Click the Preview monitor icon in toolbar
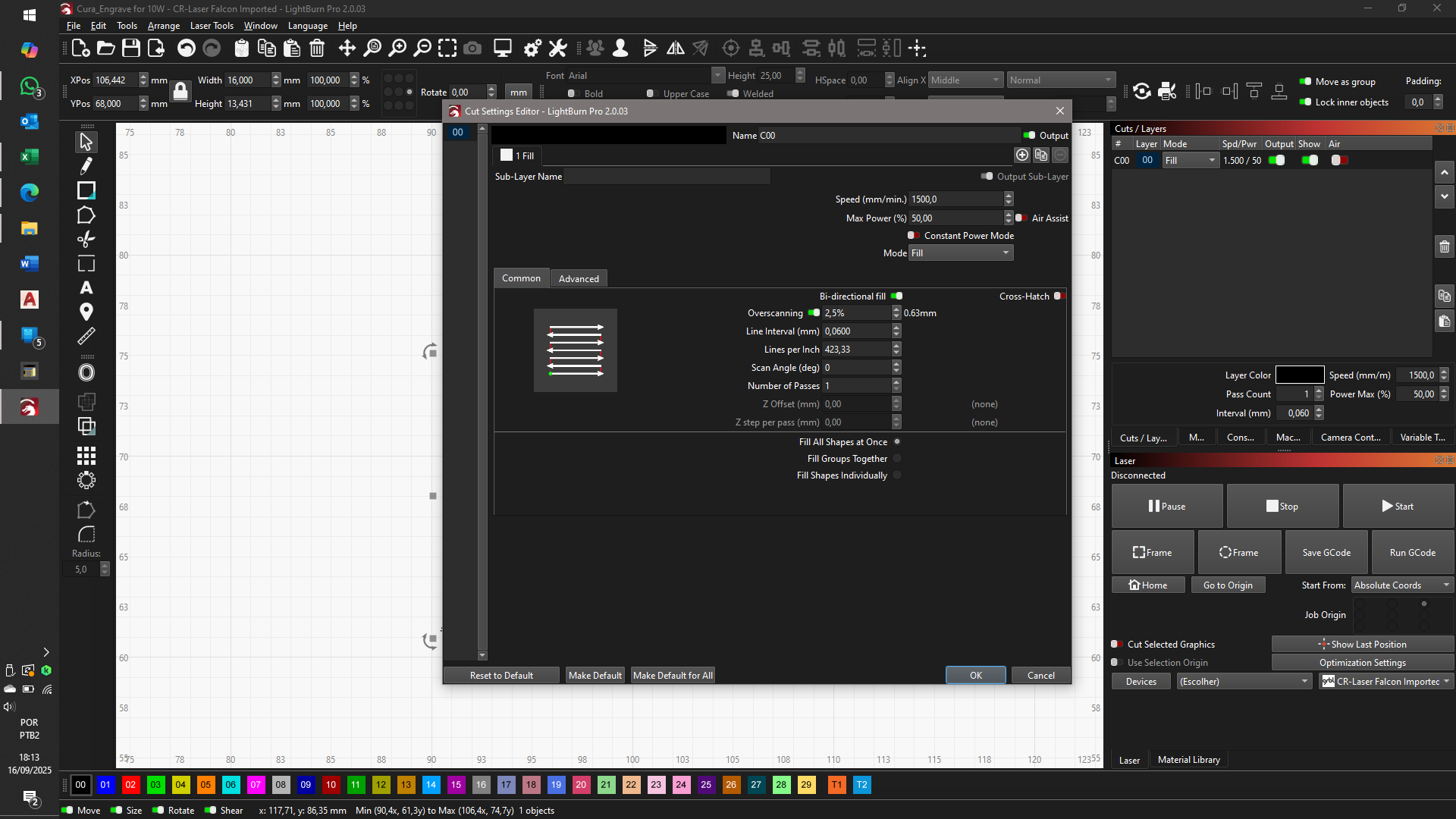 502,49
